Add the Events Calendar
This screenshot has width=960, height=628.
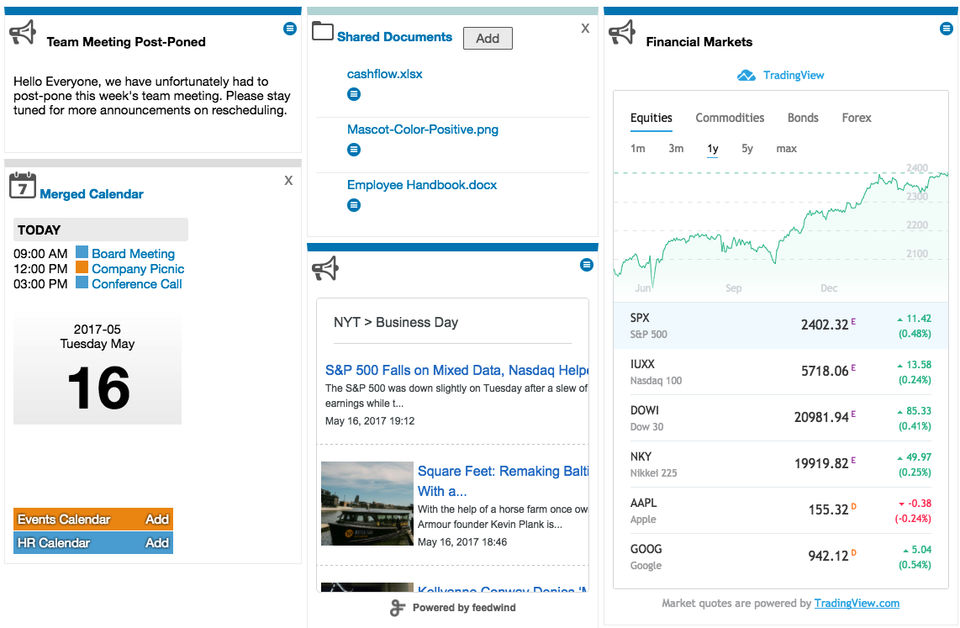pyautogui.click(x=157, y=519)
